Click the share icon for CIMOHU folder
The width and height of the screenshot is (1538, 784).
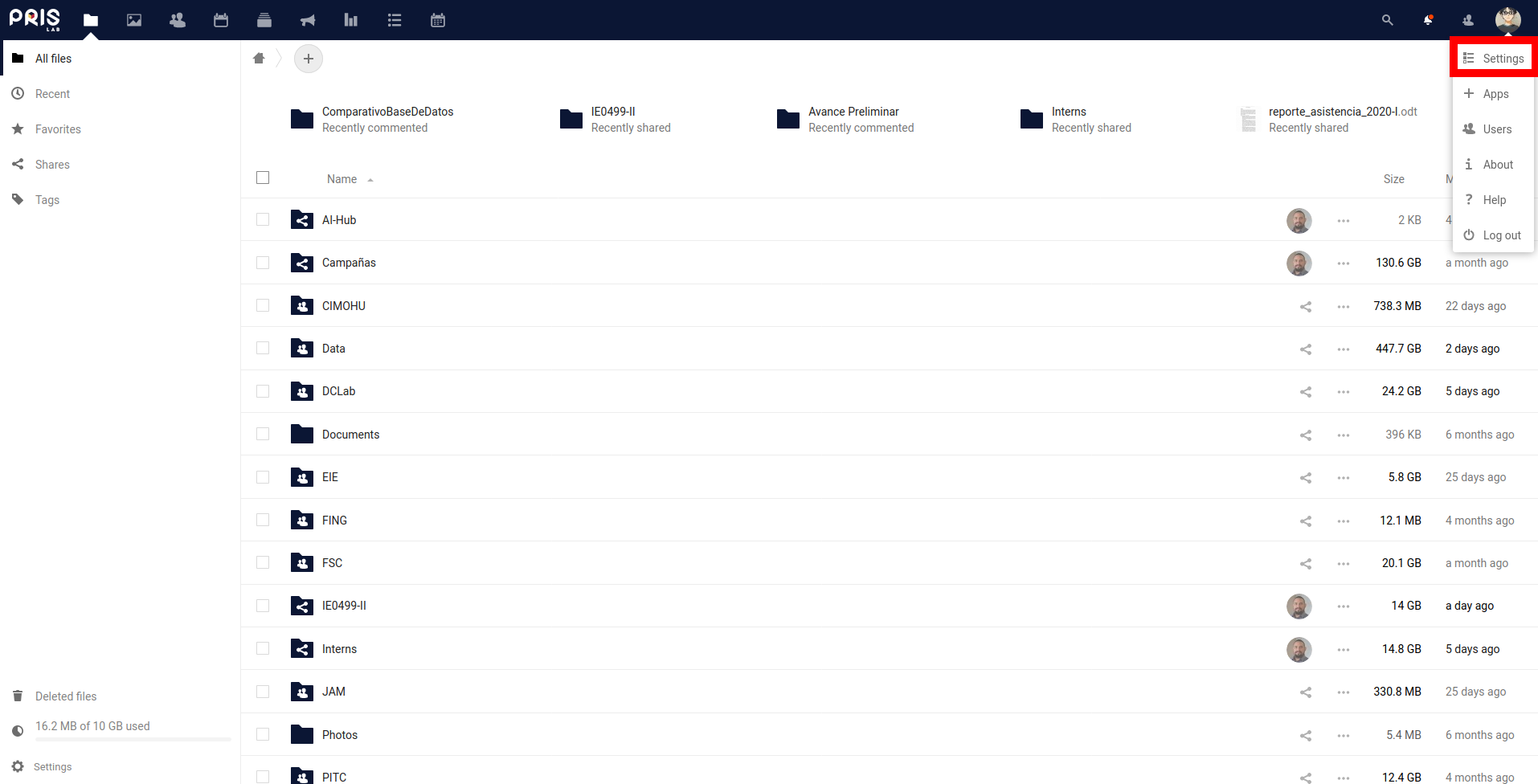point(1306,306)
